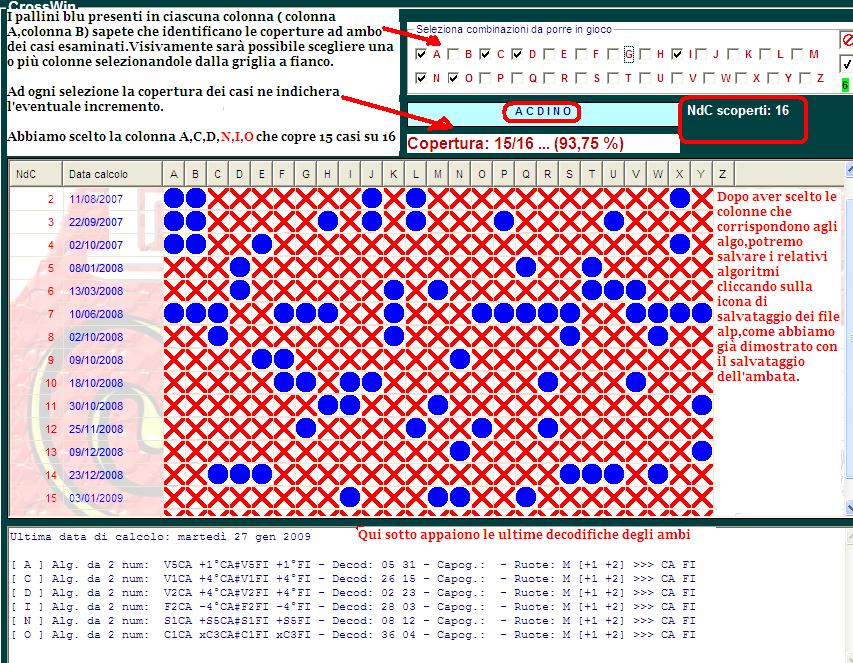Check the W combination box
853x663 pixels.
pyautogui.click(x=709, y=78)
